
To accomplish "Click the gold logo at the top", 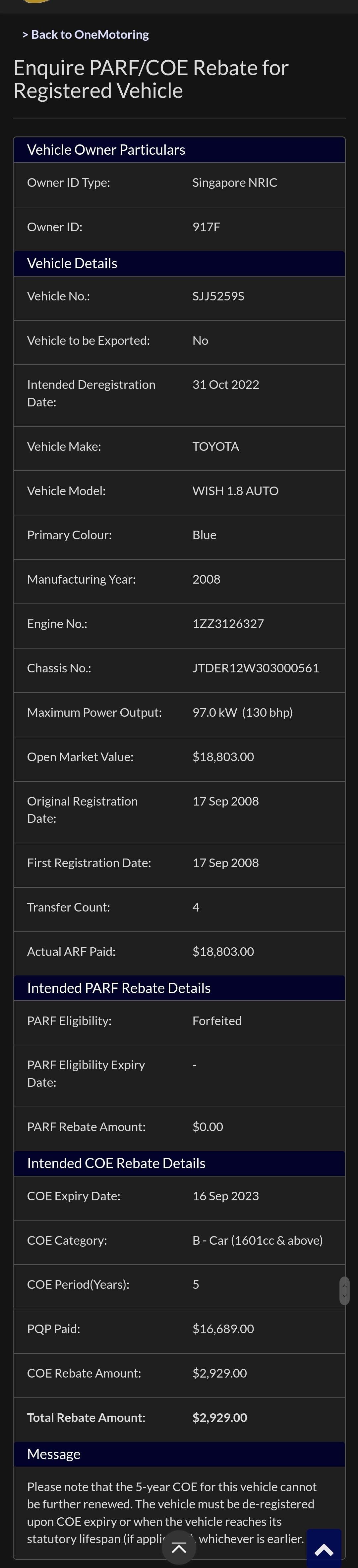I will point(35,2).
